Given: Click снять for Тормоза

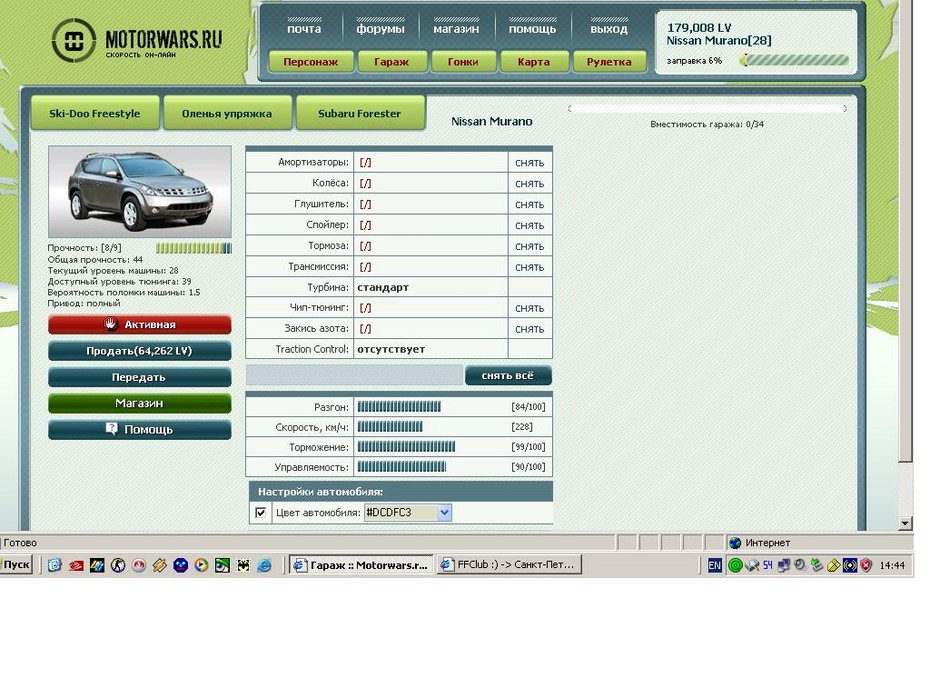Looking at the screenshot, I should click(x=530, y=246).
